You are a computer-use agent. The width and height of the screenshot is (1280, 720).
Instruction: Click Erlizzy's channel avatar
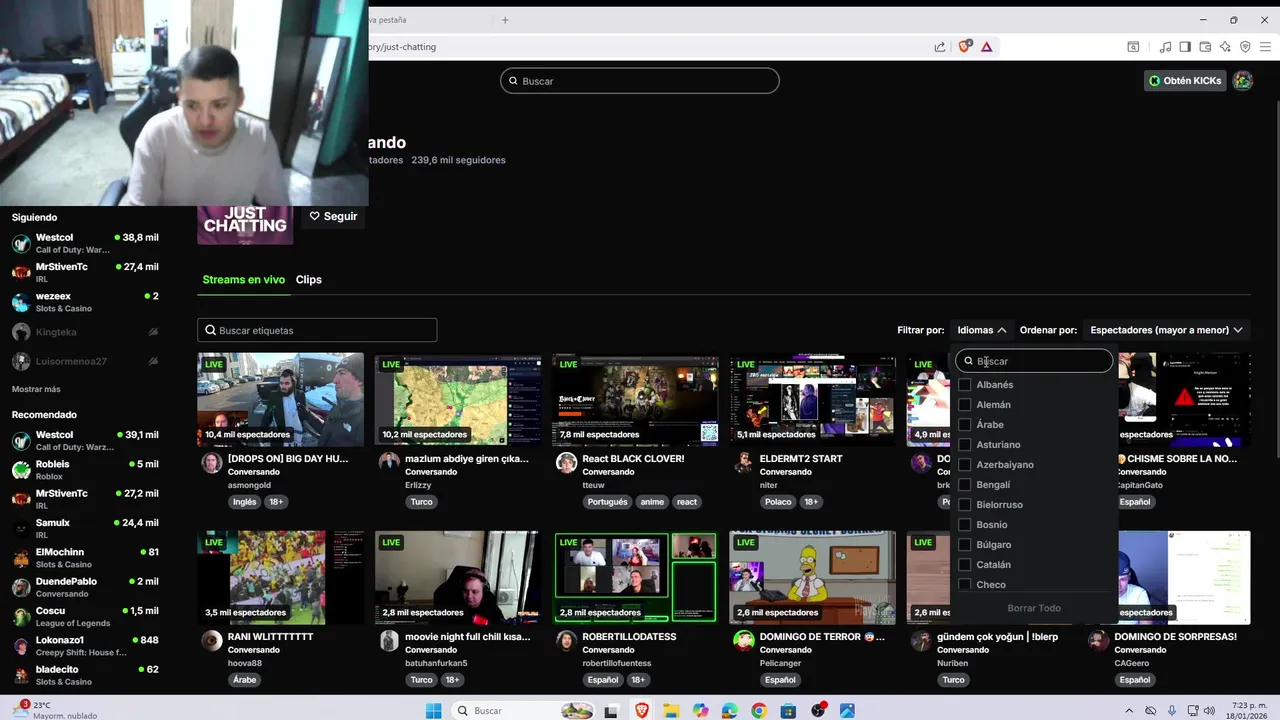tap(389, 462)
